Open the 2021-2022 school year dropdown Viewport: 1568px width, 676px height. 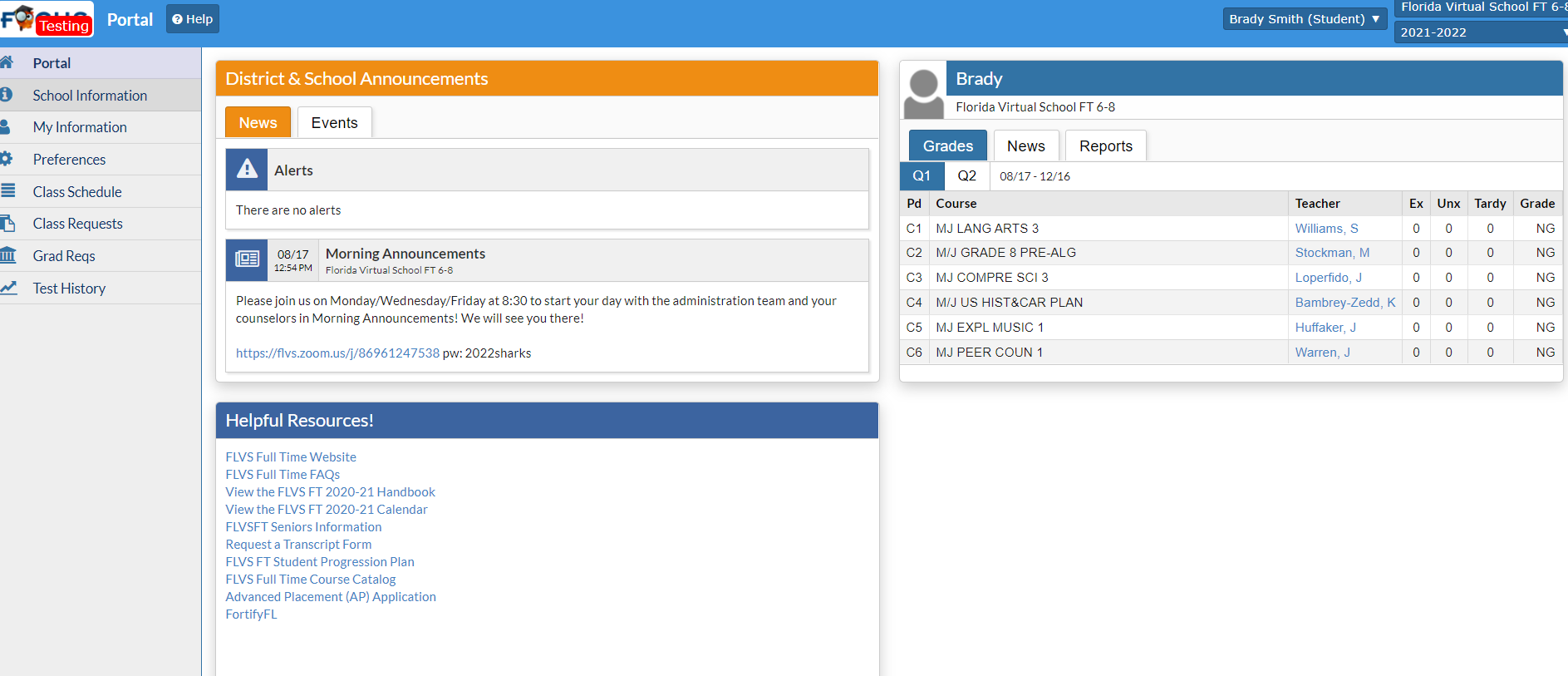[x=1481, y=32]
